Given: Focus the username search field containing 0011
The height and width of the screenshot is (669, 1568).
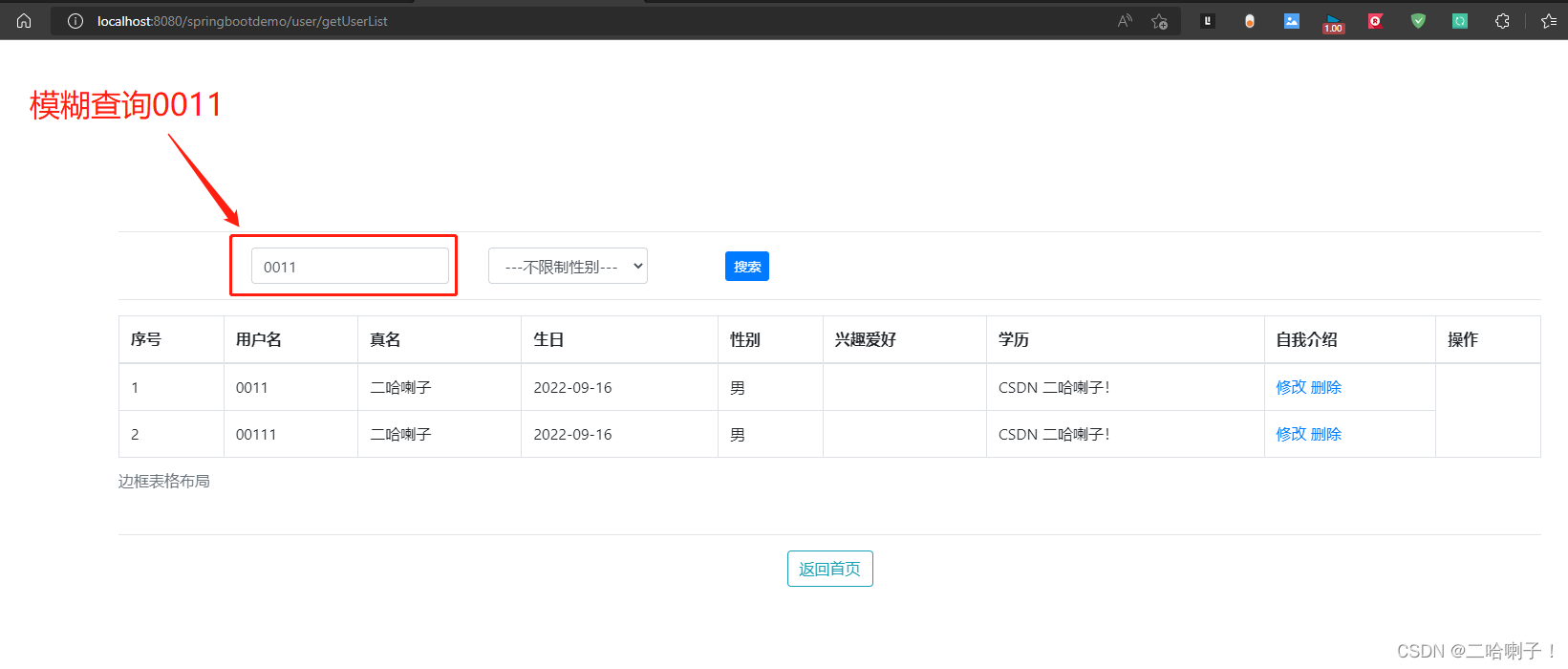Looking at the screenshot, I should (x=350, y=266).
